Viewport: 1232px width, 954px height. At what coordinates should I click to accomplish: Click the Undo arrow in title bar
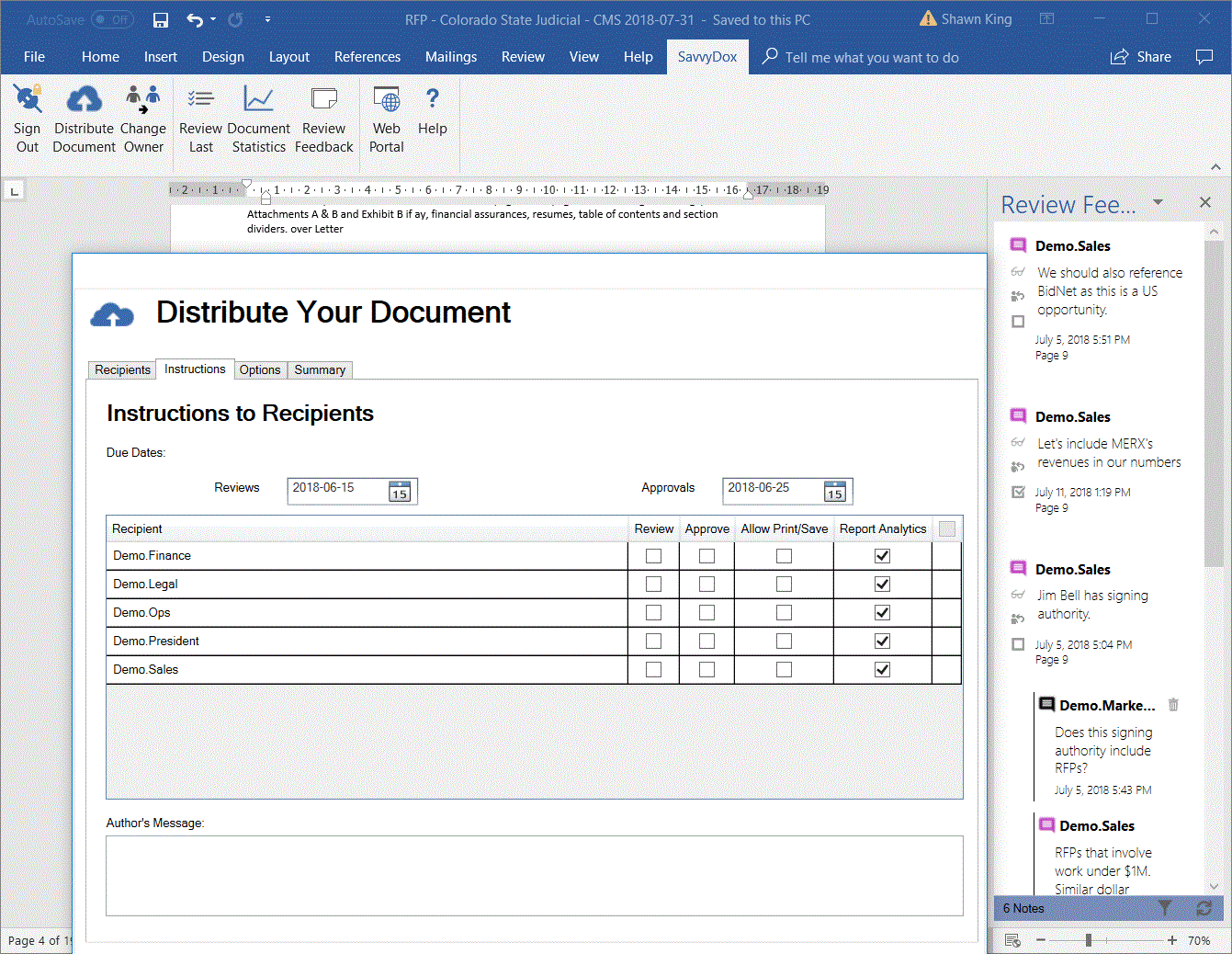pyautogui.click(x=194, y=19)
